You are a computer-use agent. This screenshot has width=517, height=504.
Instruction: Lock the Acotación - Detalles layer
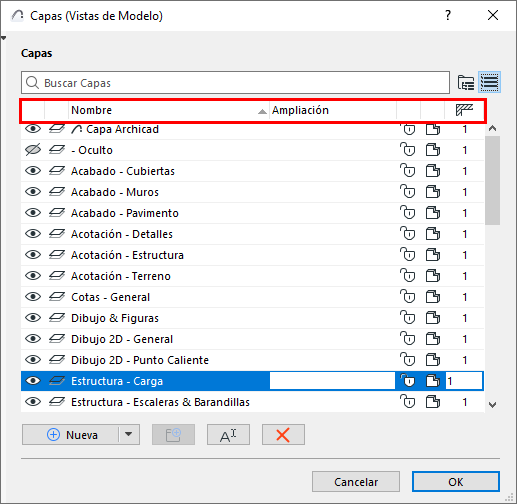[408, 234]
